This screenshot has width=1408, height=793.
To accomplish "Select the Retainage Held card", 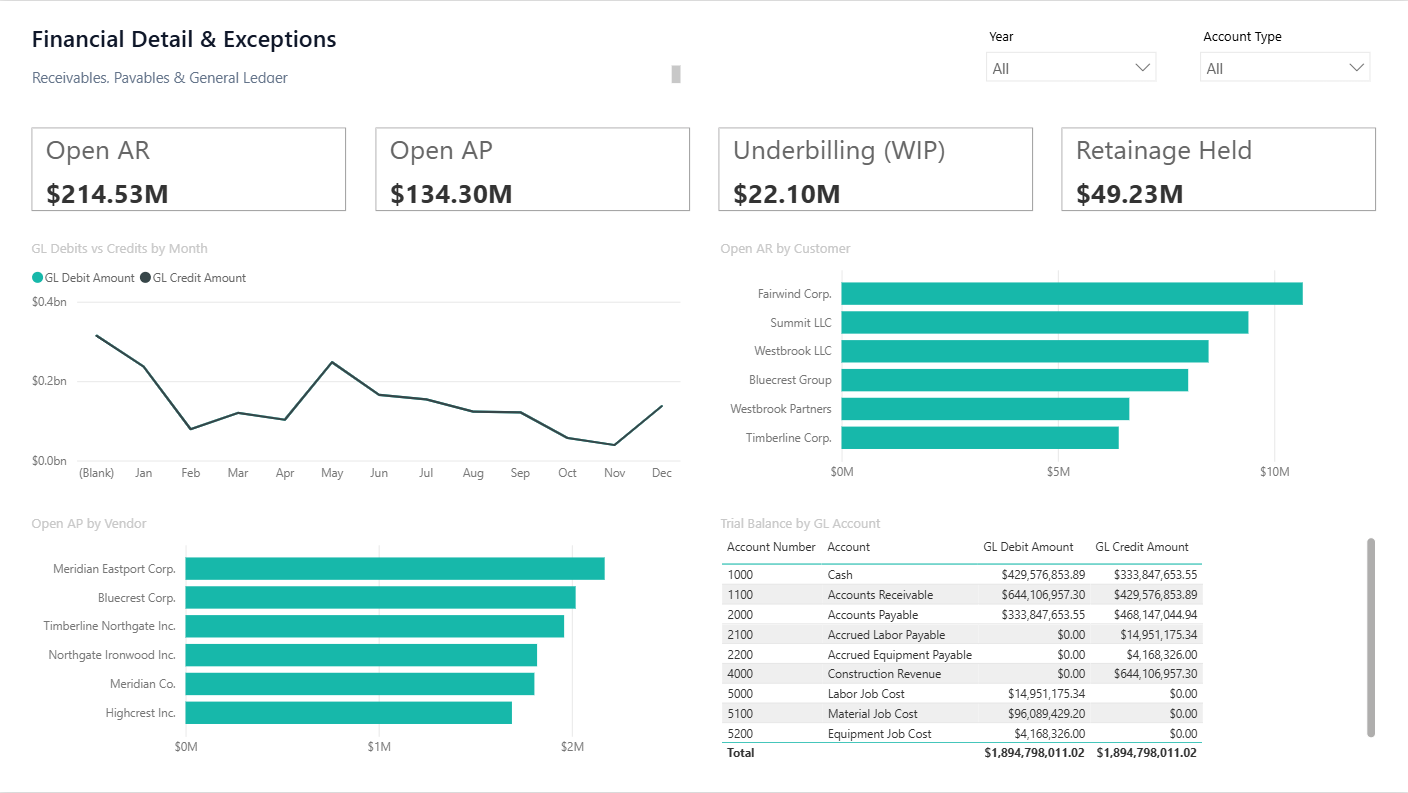I will tap(1218, 169).
